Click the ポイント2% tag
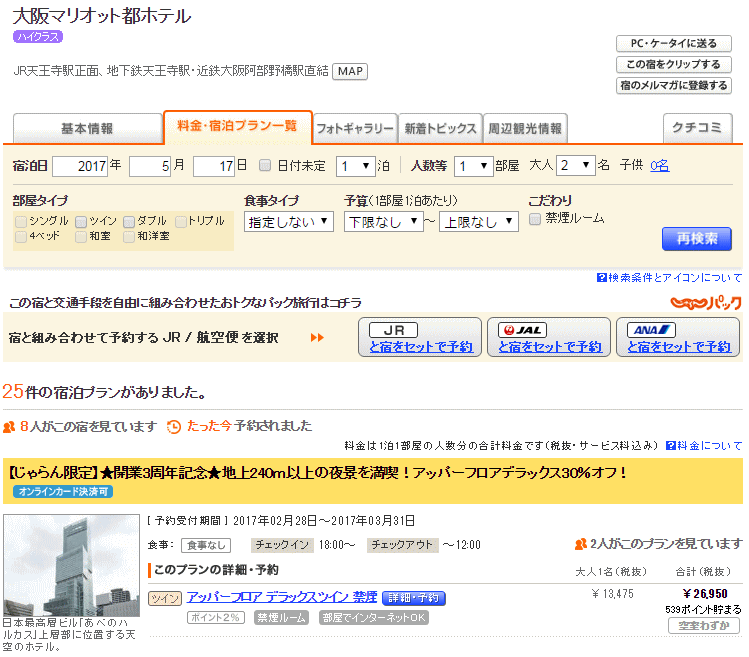749x657 pixels. coord(215,618)
